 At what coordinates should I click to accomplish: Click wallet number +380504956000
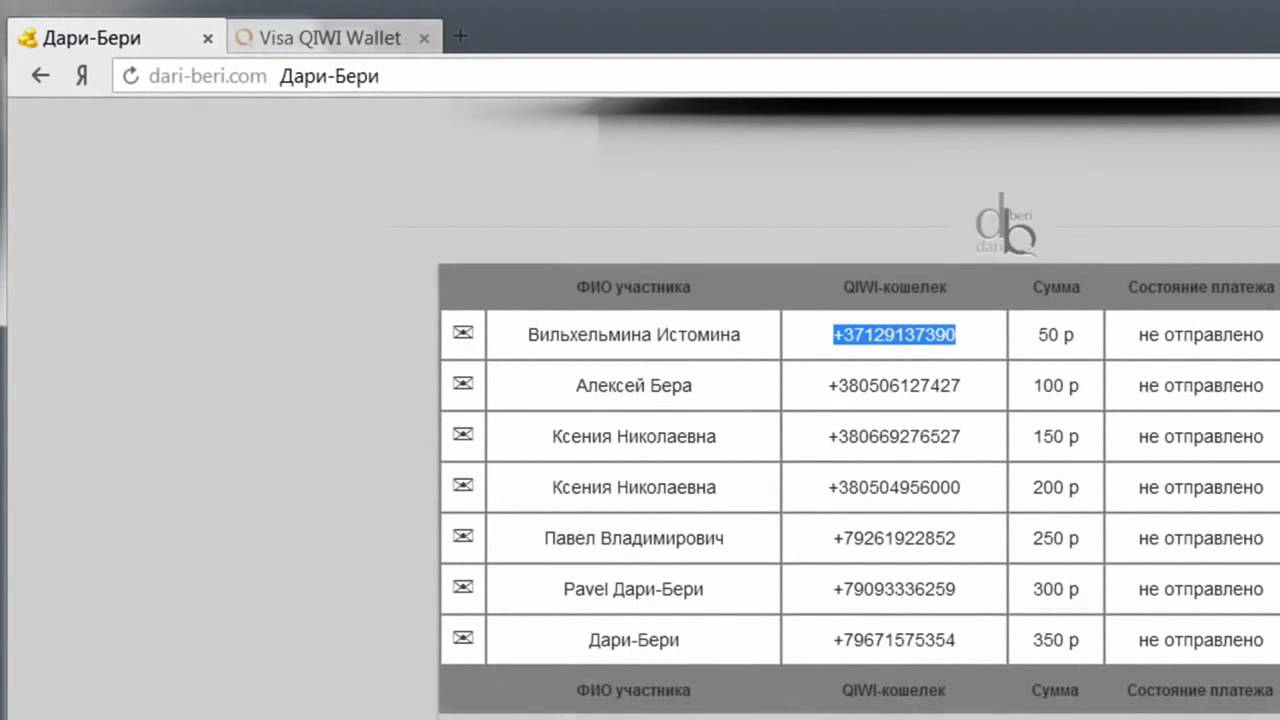[894, 488]
